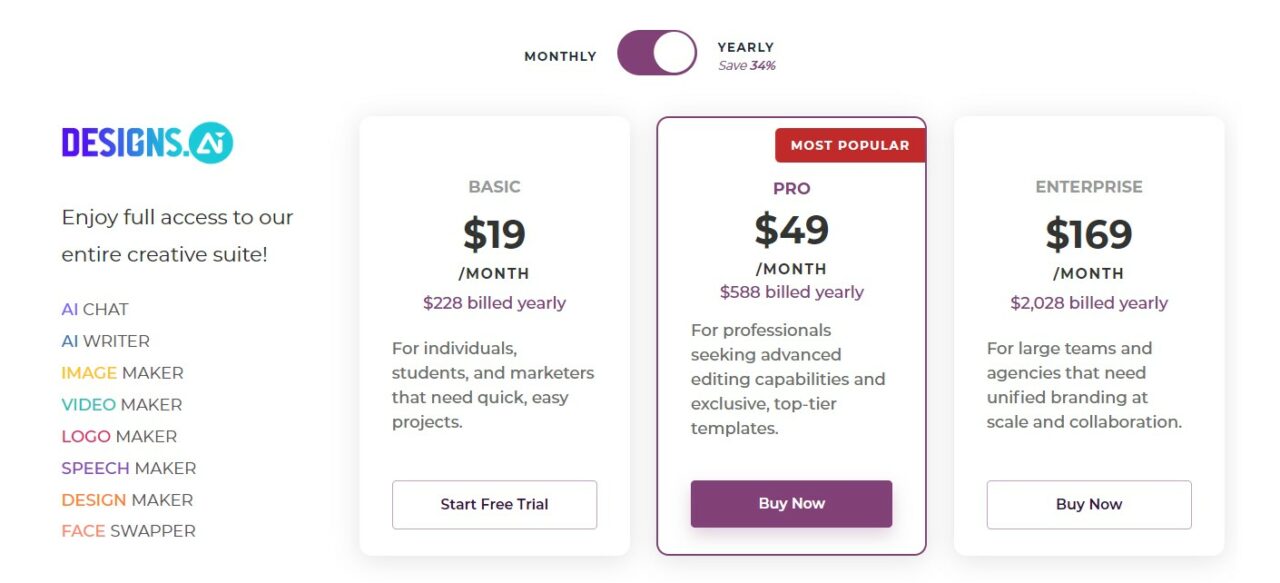Open FACE SWAPPER from the suite list
The width and height of the screenshot is (1280, 583).
pyautogui.click(x=128, y=531)
